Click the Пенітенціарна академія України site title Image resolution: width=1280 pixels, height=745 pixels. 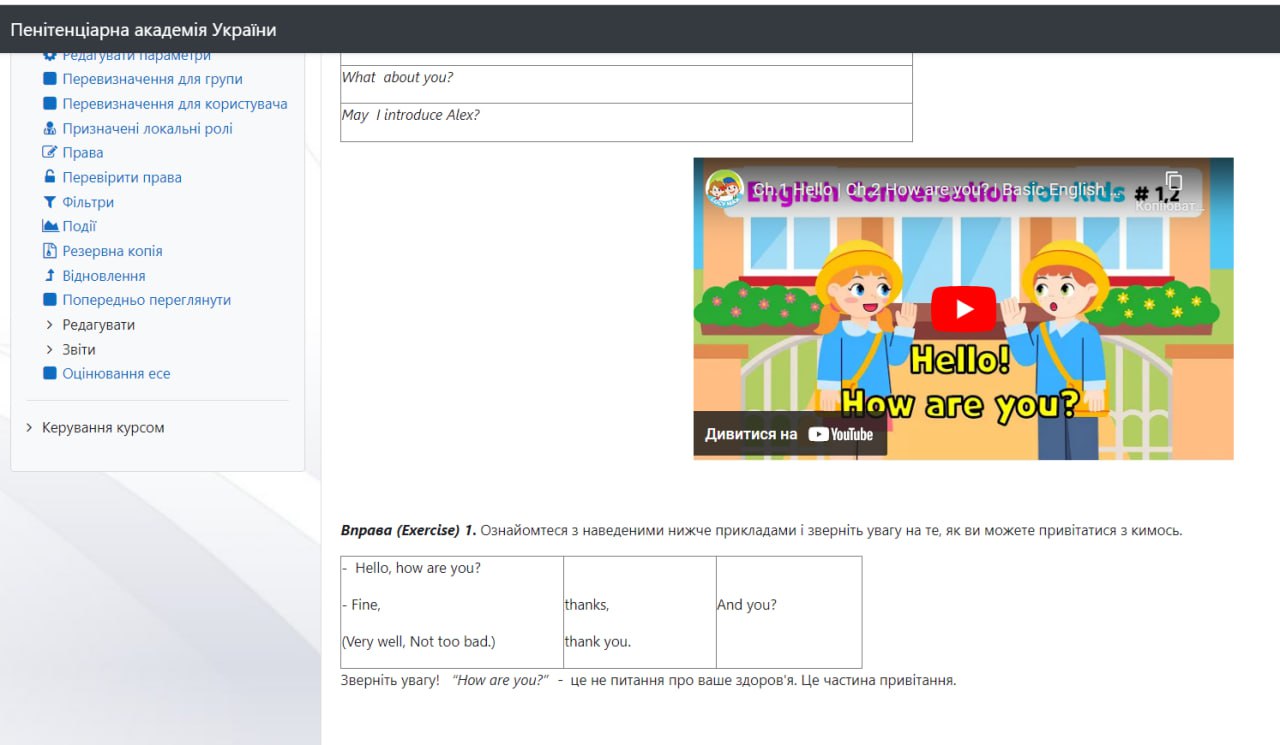click(143, 30)
